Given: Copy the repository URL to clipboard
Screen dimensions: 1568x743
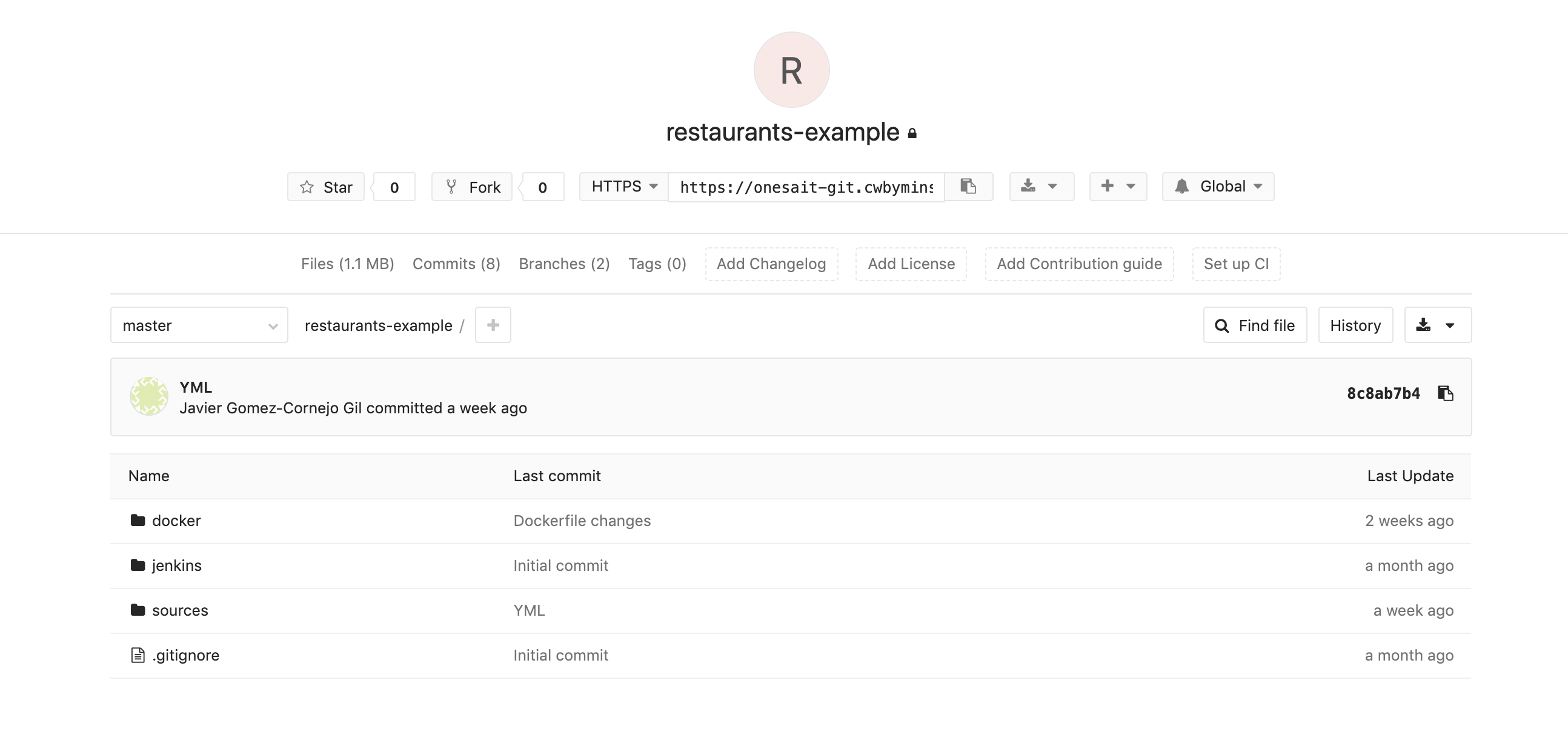Looking at the screenshot, I should (x=968, y=187).
